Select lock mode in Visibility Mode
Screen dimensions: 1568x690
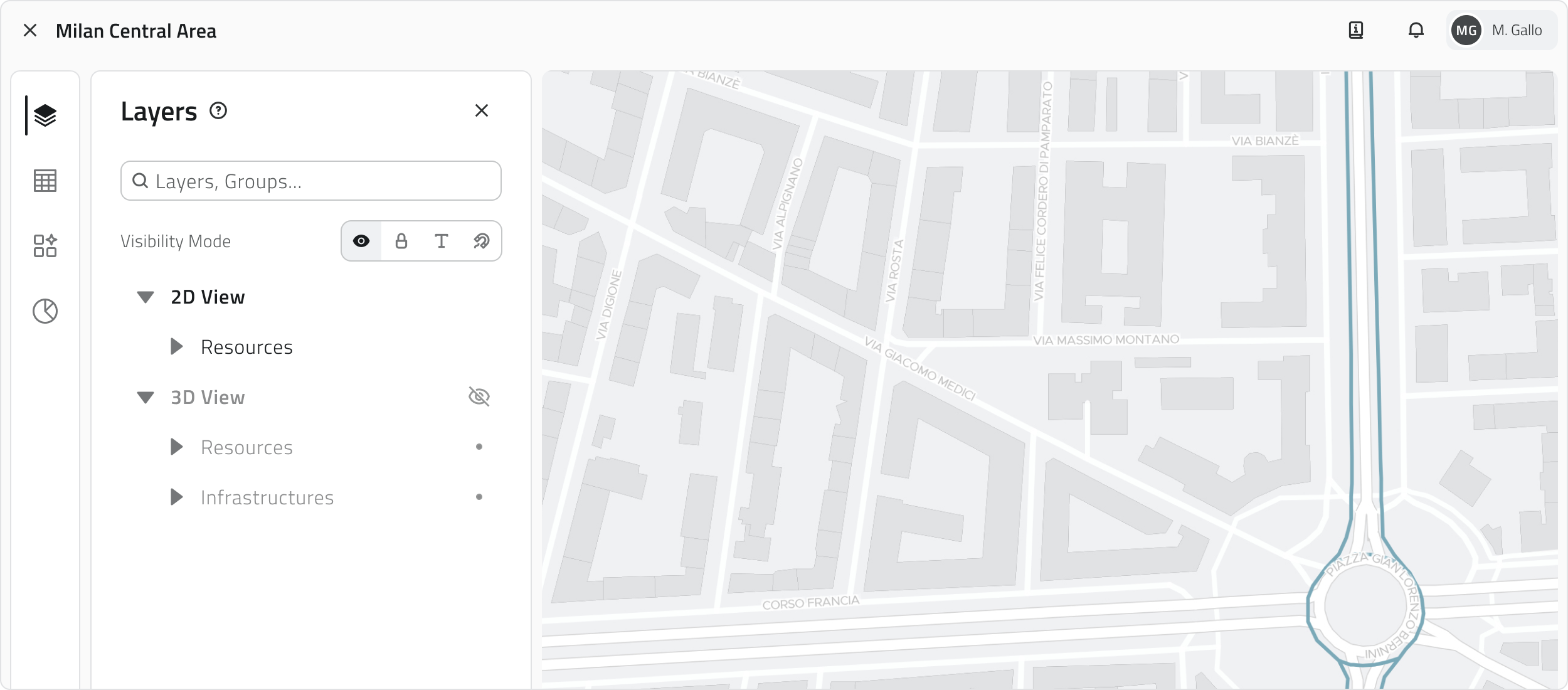coord(401,241)
